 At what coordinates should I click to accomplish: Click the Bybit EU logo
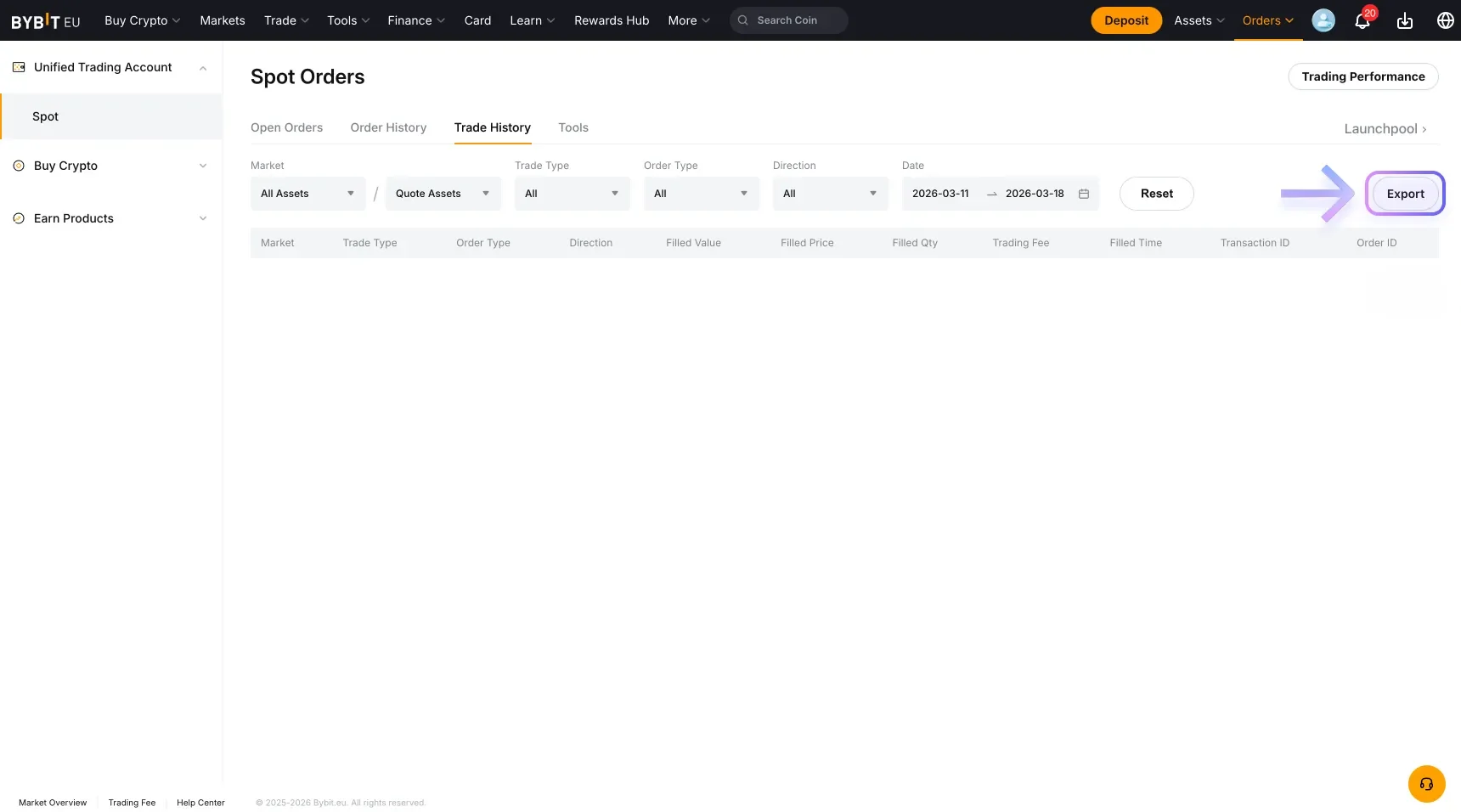[44, 20]
